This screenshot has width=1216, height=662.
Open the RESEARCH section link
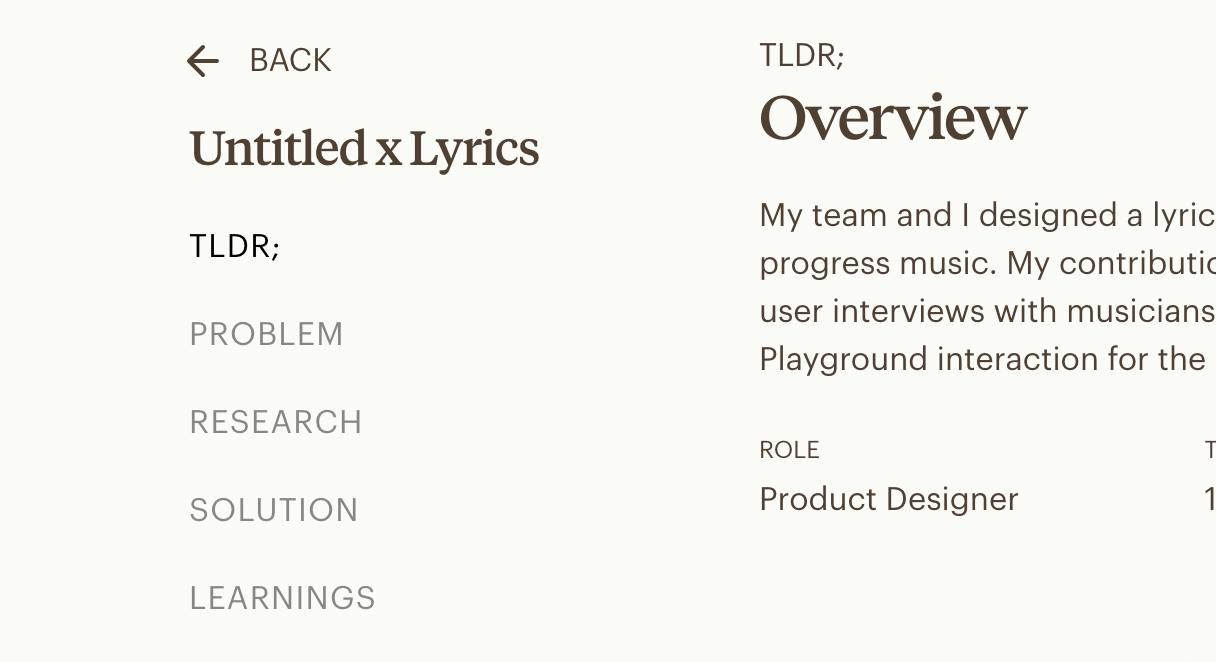click(x=276, y=422)
